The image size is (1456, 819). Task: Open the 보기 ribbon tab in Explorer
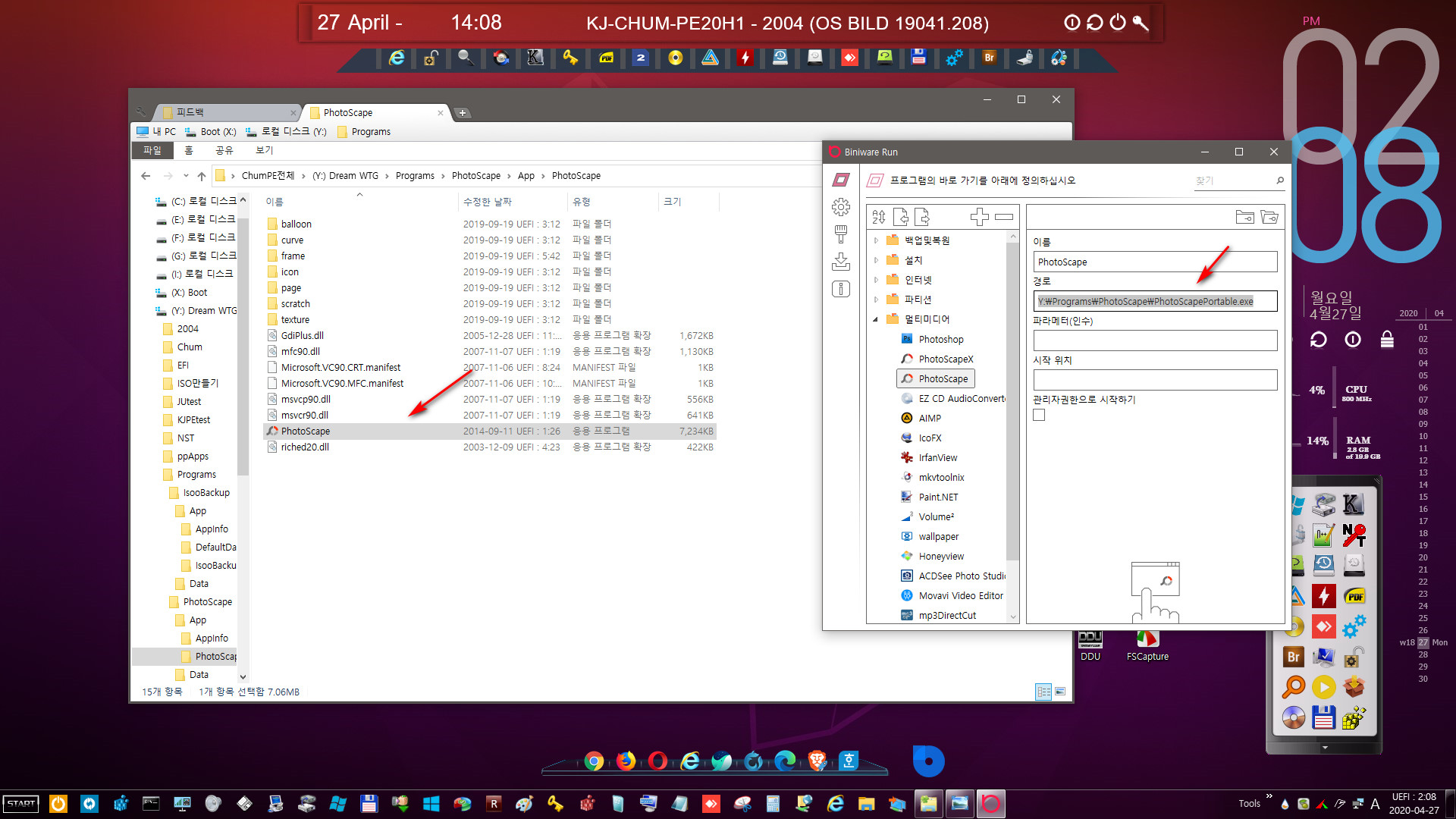264,150
